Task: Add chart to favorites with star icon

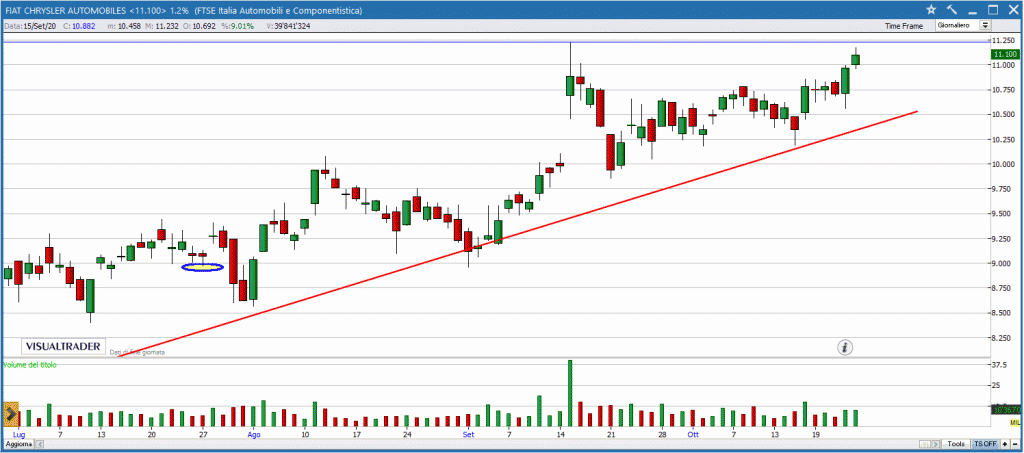Action: [931, 9]
